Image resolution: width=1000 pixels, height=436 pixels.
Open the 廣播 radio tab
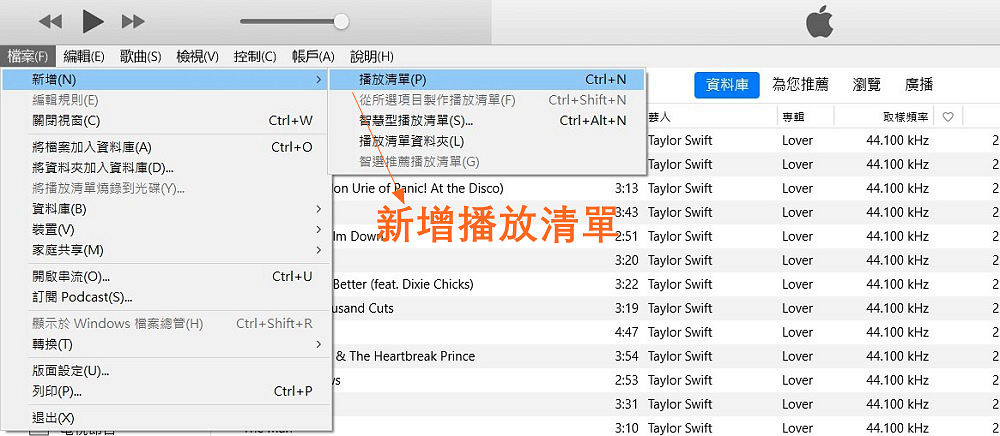point(919,85)
